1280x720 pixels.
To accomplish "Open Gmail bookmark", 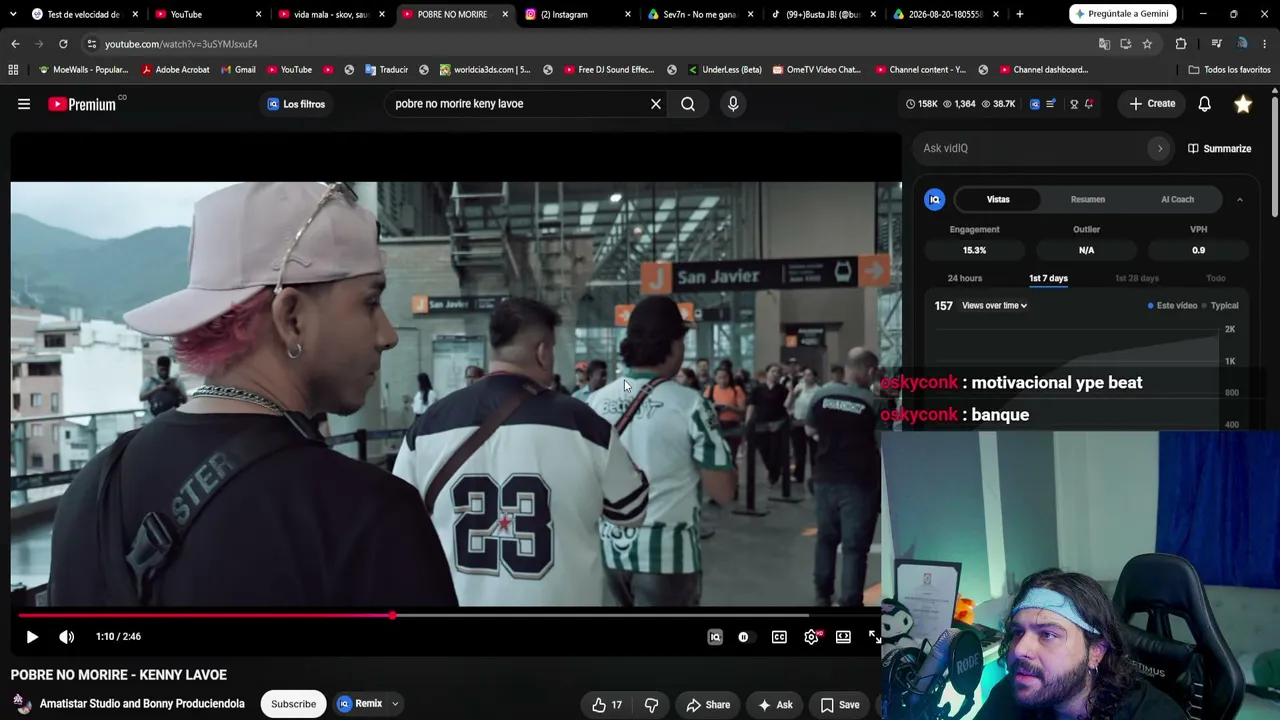I will (238, 70).
